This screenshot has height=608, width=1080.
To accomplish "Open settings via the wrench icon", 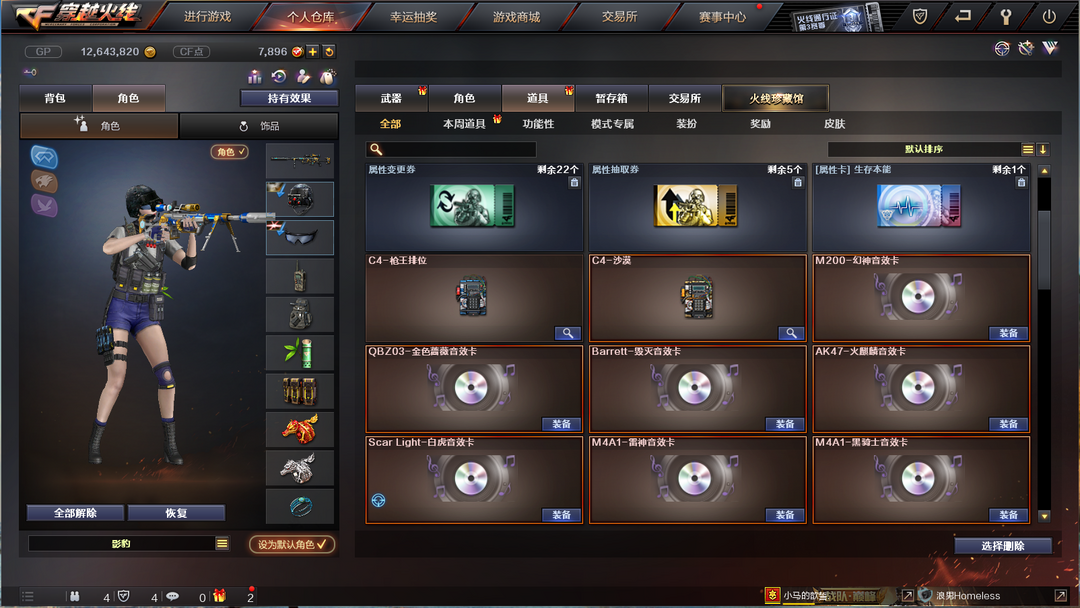I will click(x=1006, y=17).
